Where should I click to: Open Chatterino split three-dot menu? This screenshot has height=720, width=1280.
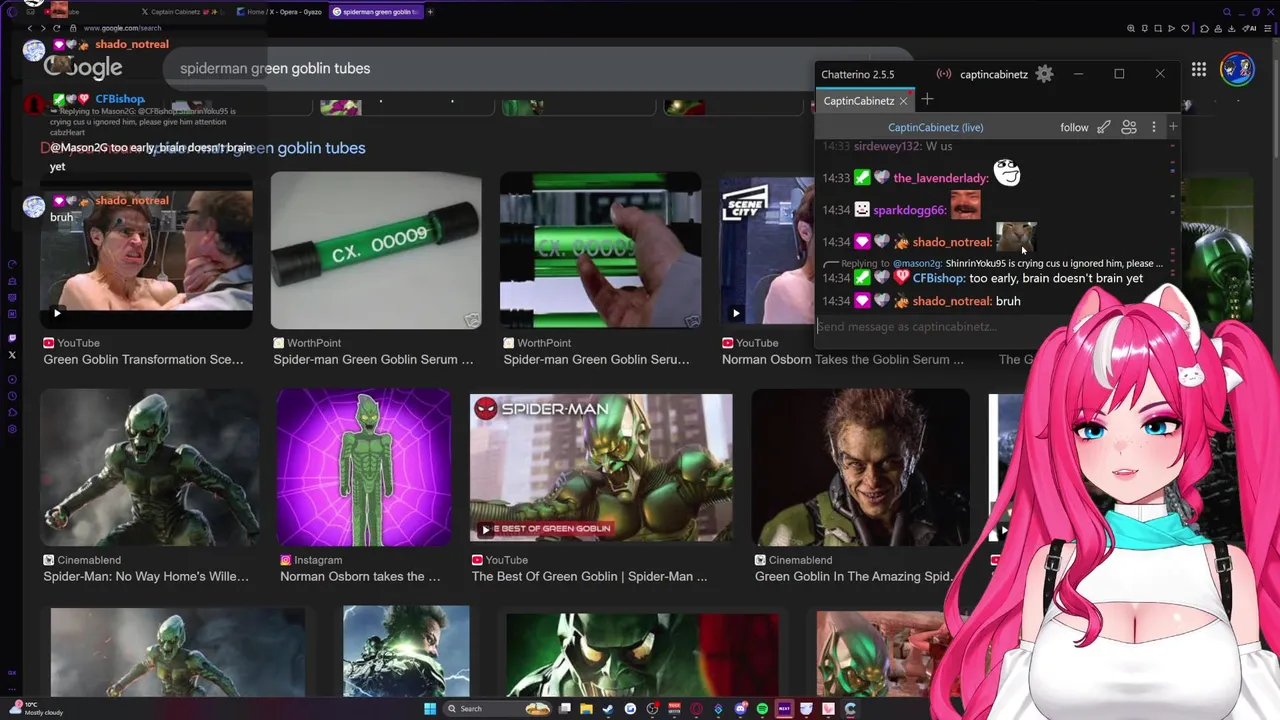point(1153,127)
